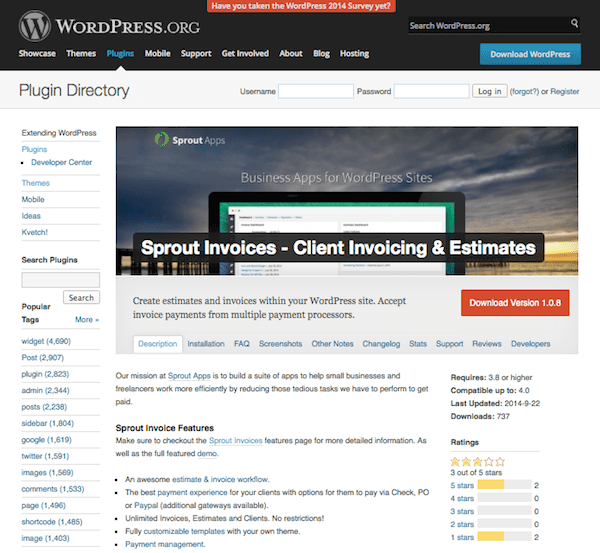Open Mobile link in sidebar
The height and width of the screenshot is (553, 600).
[x=33, y=199]
